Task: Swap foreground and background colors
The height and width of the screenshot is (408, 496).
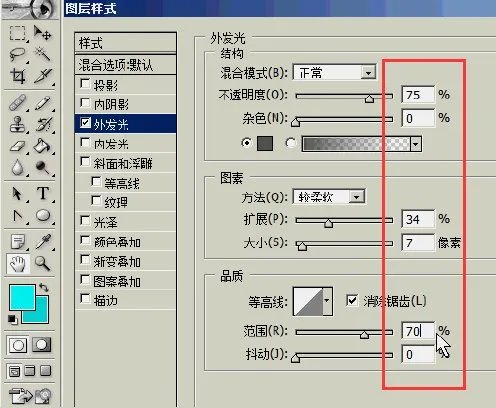Action: click(44, 287)
